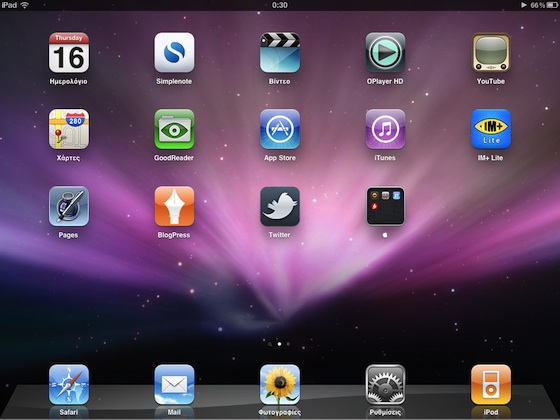
Task: Open the Photos sunflower app
Action: click(280, 384)
